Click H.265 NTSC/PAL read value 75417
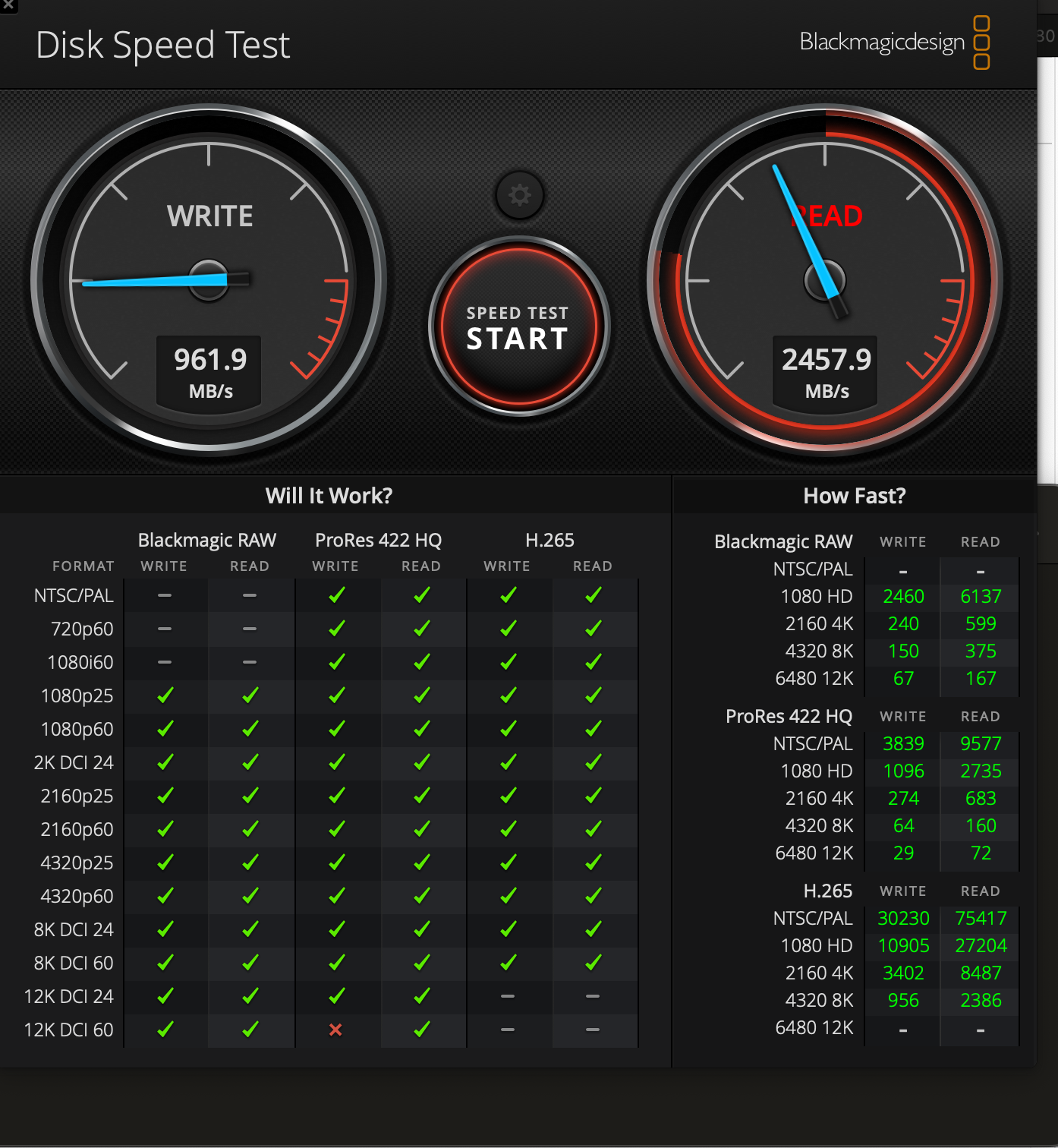 [x=981, y=918]
